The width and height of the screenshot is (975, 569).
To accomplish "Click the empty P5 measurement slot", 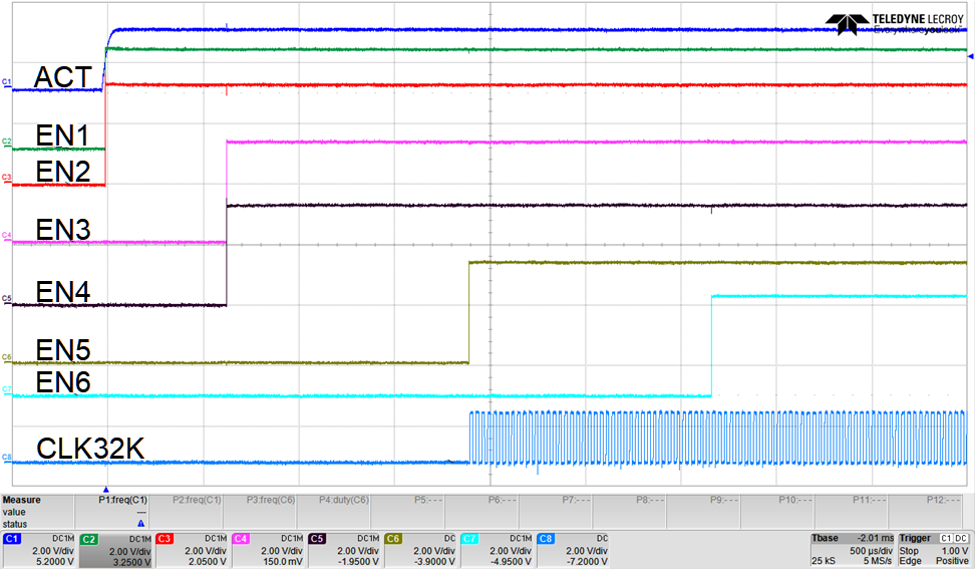I will pyautogui.click(x=419, y=499).
